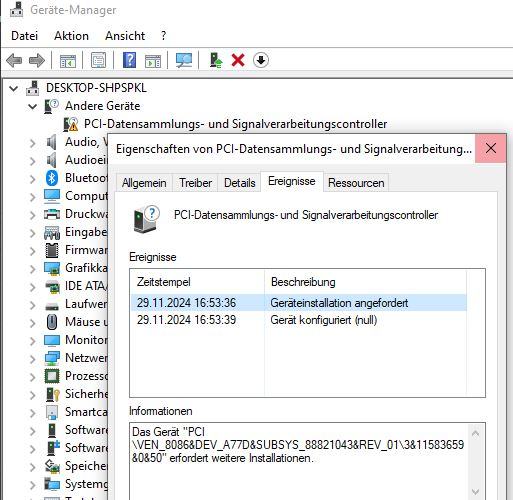
Task: Expand the Computer category
Action: pyautogui.click(x=32, y=196)
